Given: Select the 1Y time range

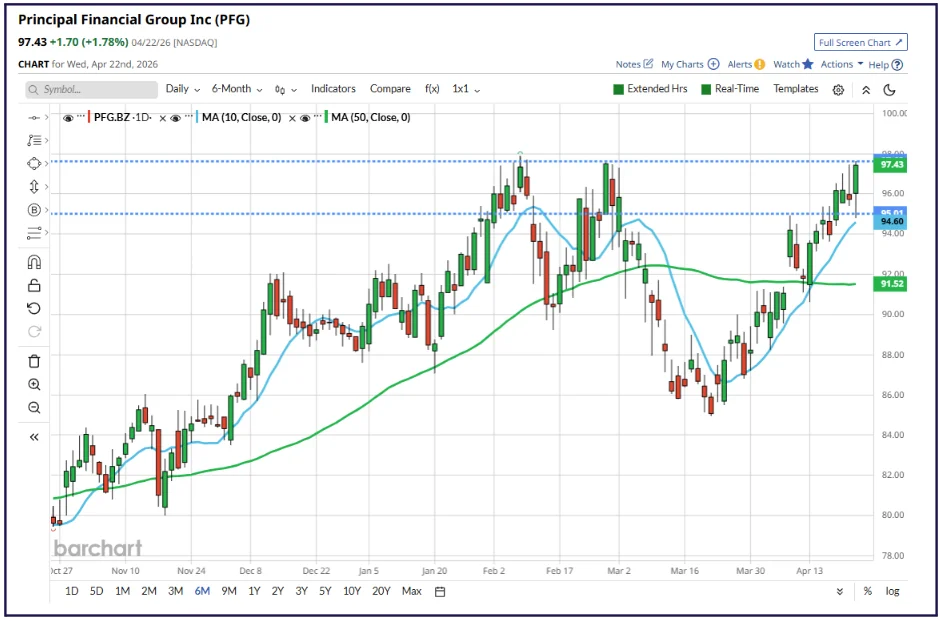Looking at the screenshot, I should pos(254,592).
